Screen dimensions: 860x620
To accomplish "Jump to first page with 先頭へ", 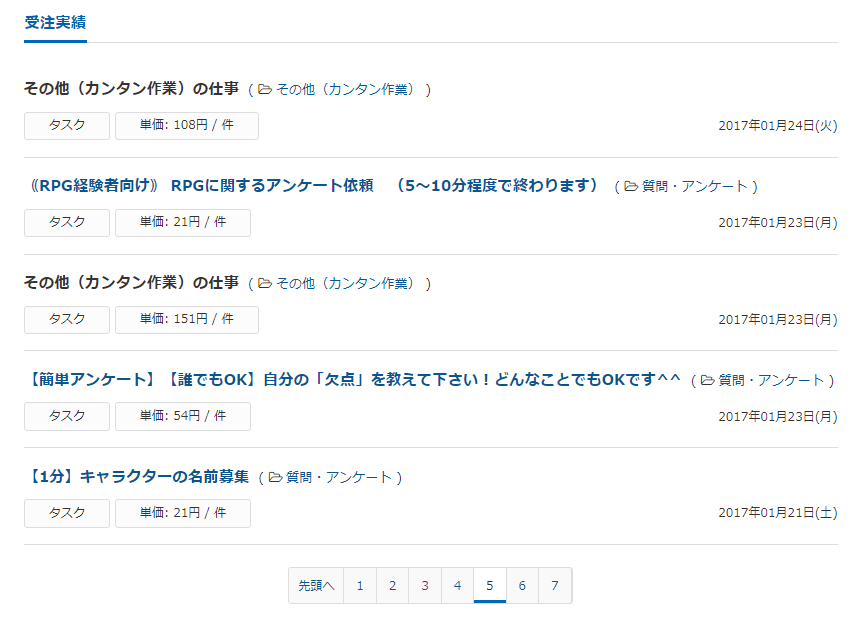I will (x=316, y=586).
